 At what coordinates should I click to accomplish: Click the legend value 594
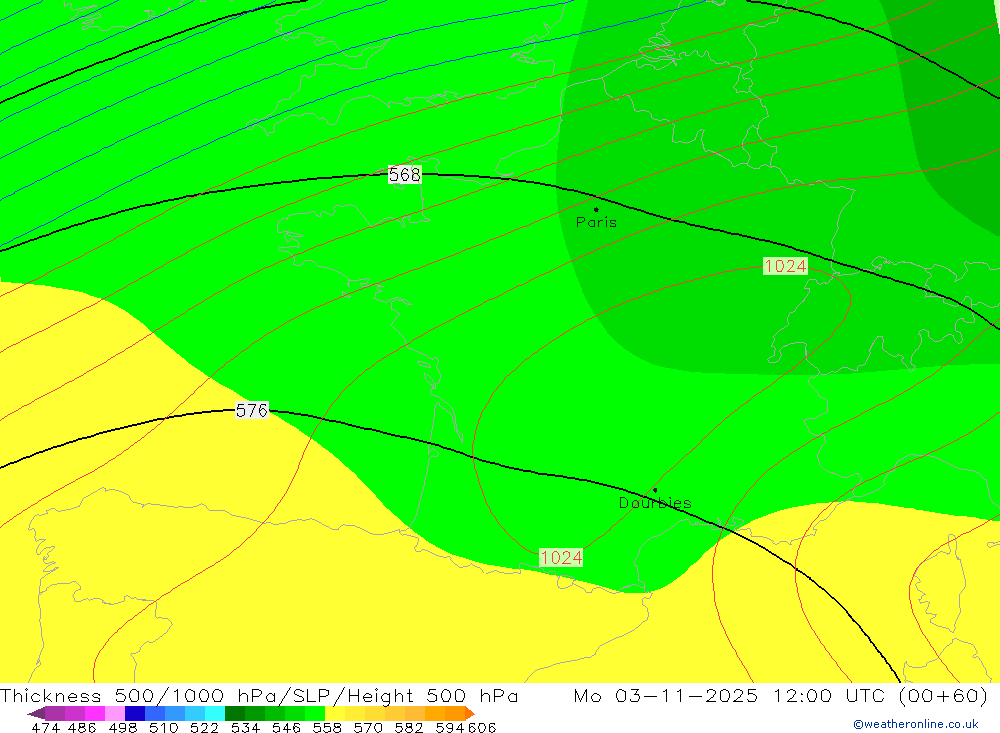pos(450,728)
